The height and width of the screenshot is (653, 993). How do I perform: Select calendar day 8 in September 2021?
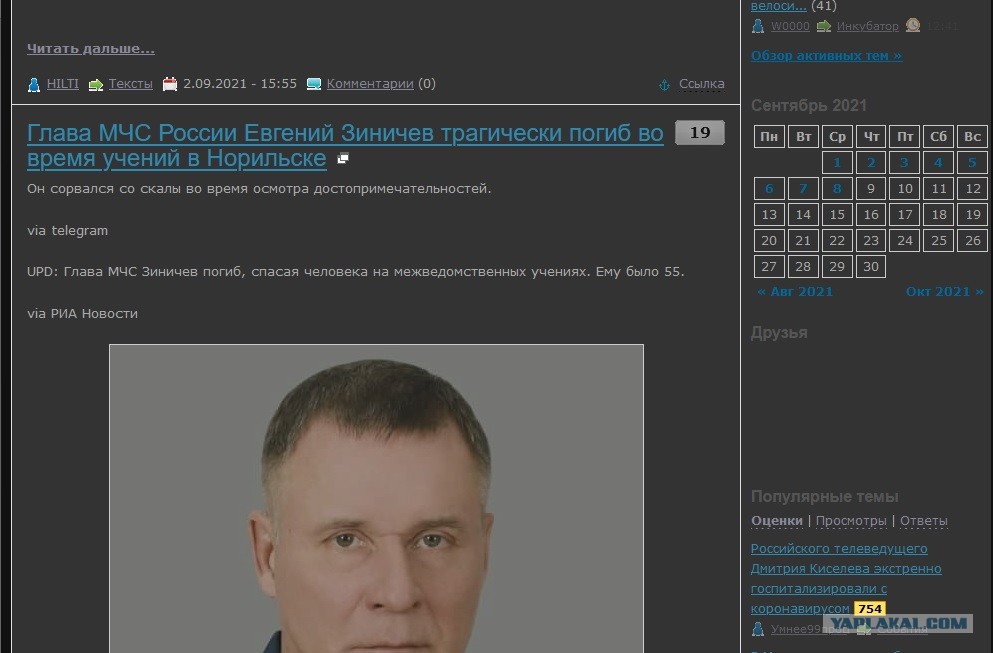point(837,189)
